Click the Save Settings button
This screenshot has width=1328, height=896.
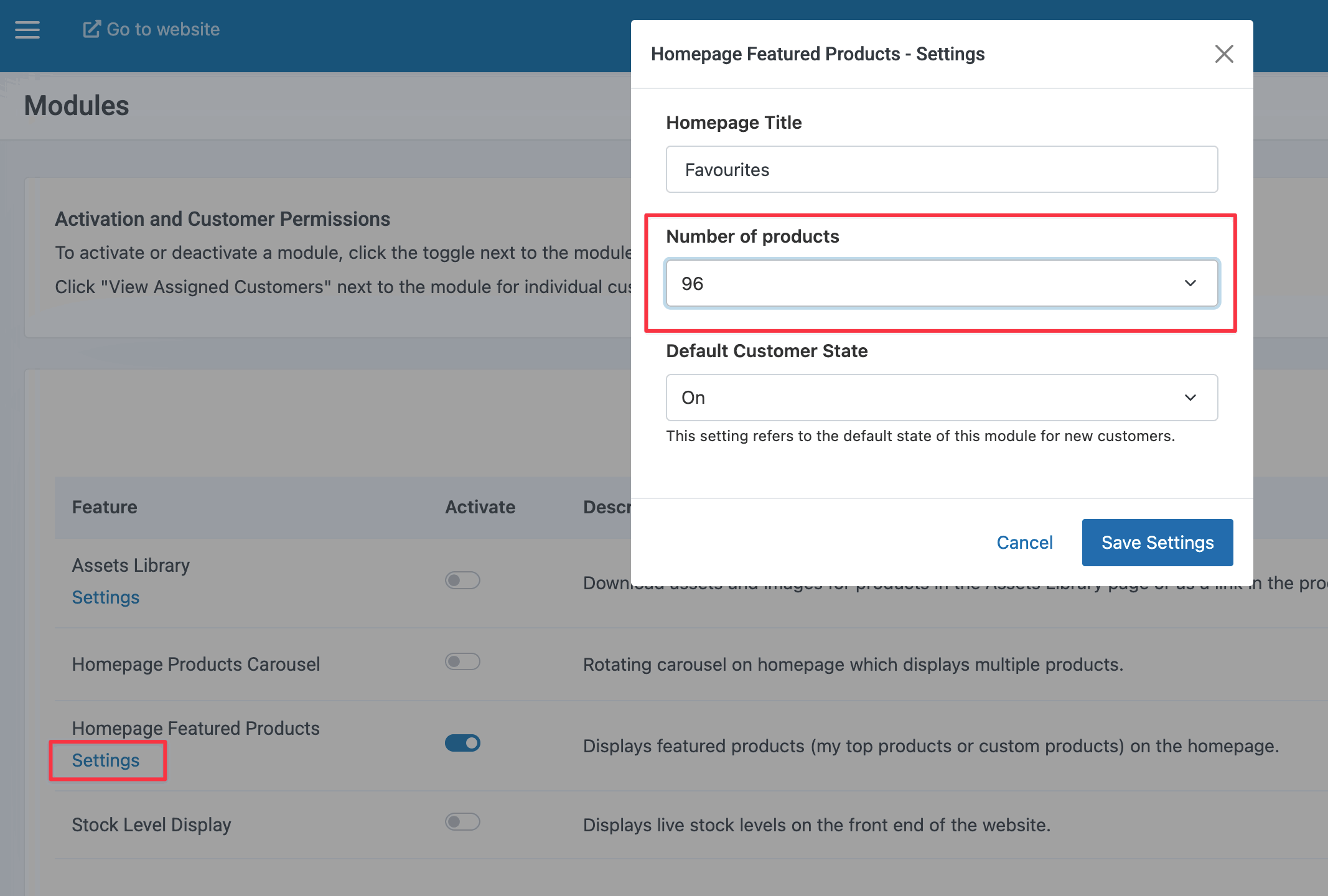point(1157,543)
